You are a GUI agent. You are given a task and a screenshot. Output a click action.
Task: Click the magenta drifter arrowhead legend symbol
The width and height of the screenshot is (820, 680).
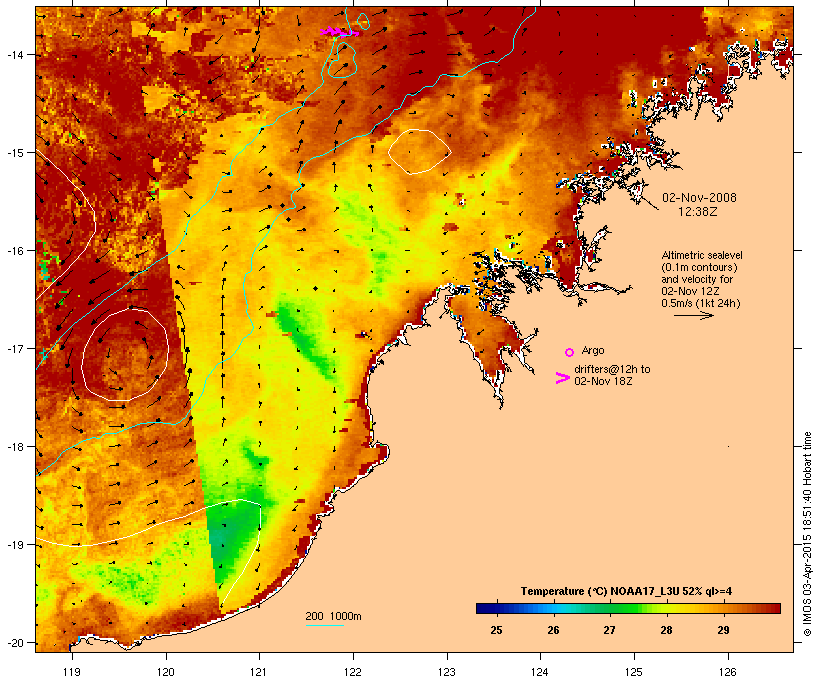click(x=562, y=378)
